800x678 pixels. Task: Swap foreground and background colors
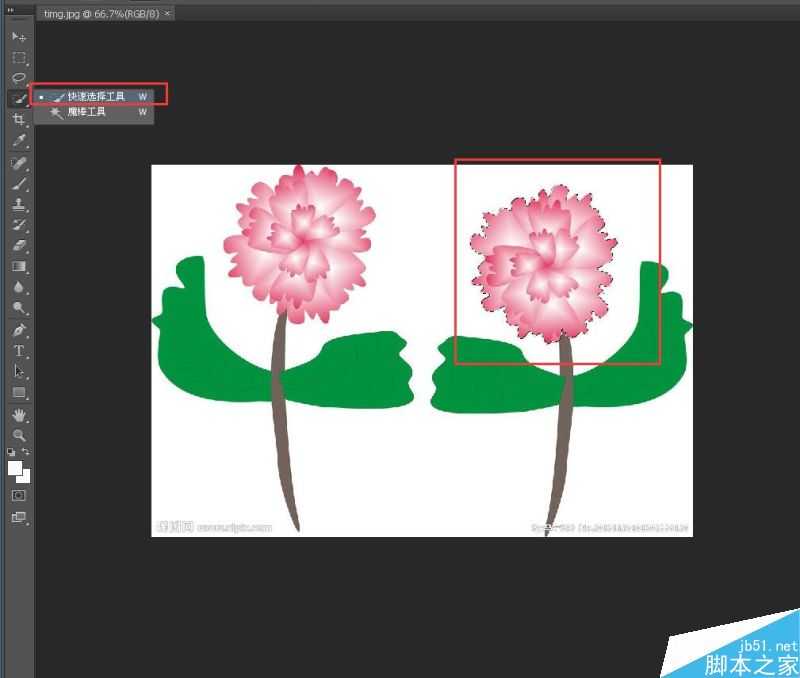pyautogui.click(x=26, y=453)
